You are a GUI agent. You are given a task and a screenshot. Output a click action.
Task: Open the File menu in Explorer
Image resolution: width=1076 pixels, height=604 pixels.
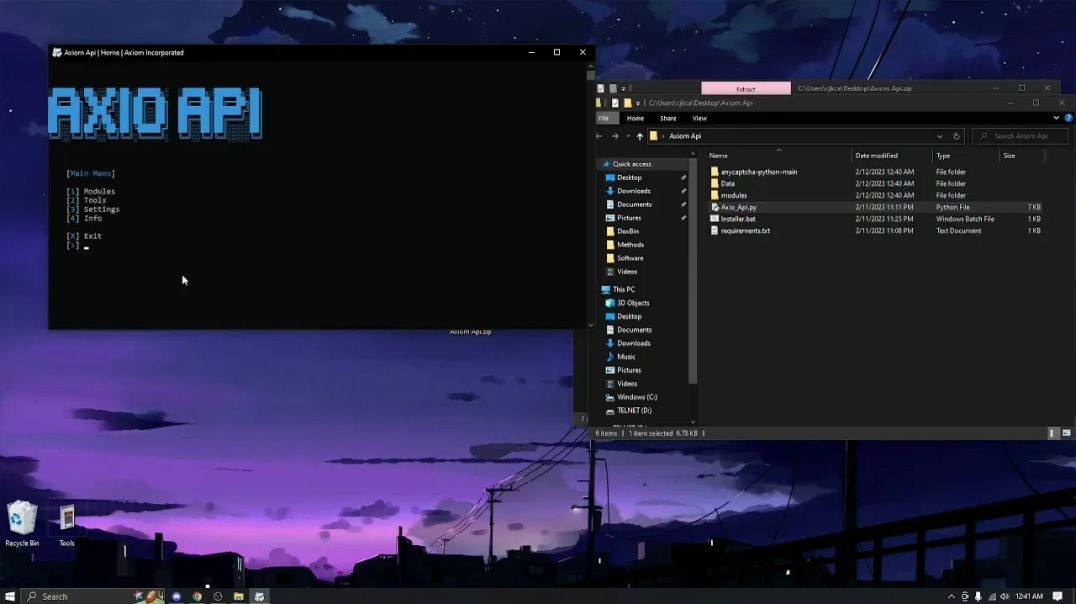pyautogui.click(x=603, y=118)
